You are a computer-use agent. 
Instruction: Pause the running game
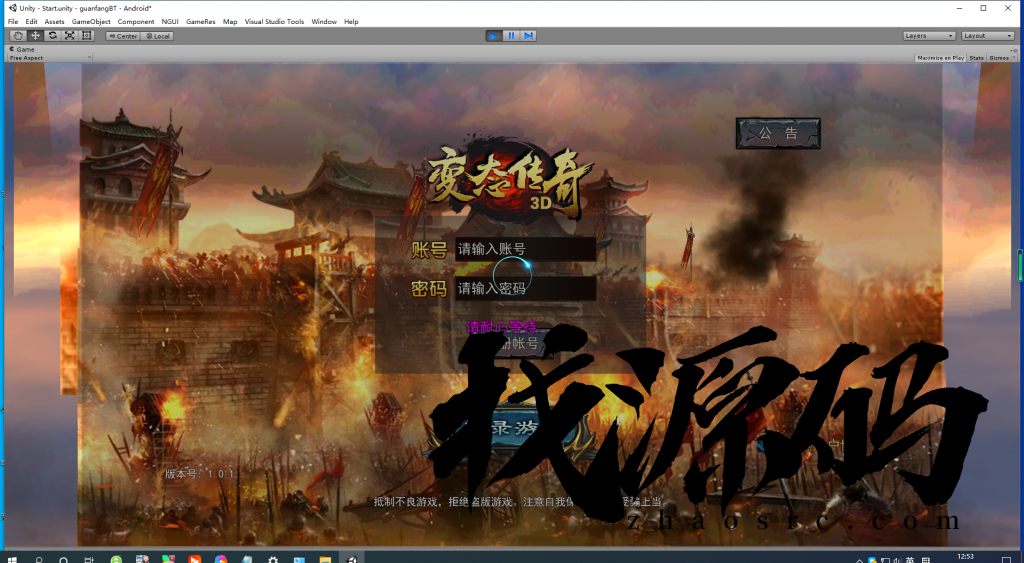(x=511, y=36)
